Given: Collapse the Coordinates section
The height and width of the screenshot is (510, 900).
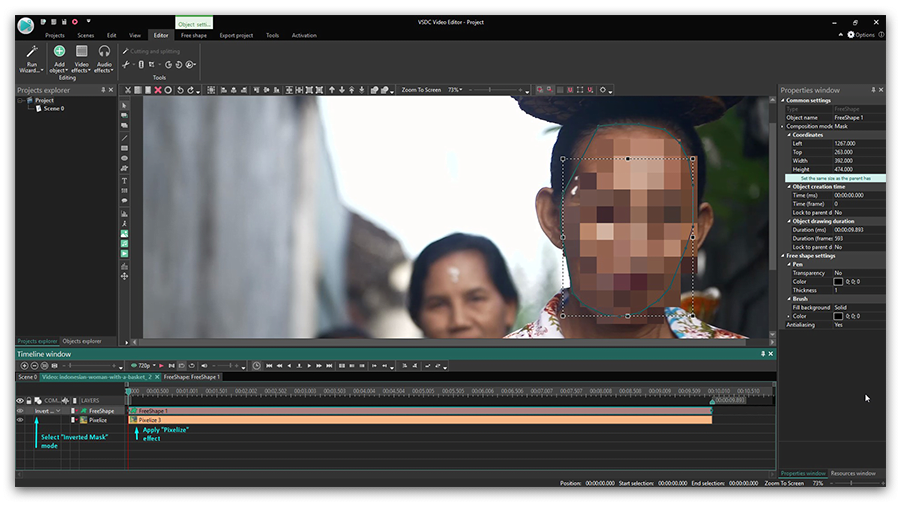Looking at the screenshot, I should [x=789, y=135].
